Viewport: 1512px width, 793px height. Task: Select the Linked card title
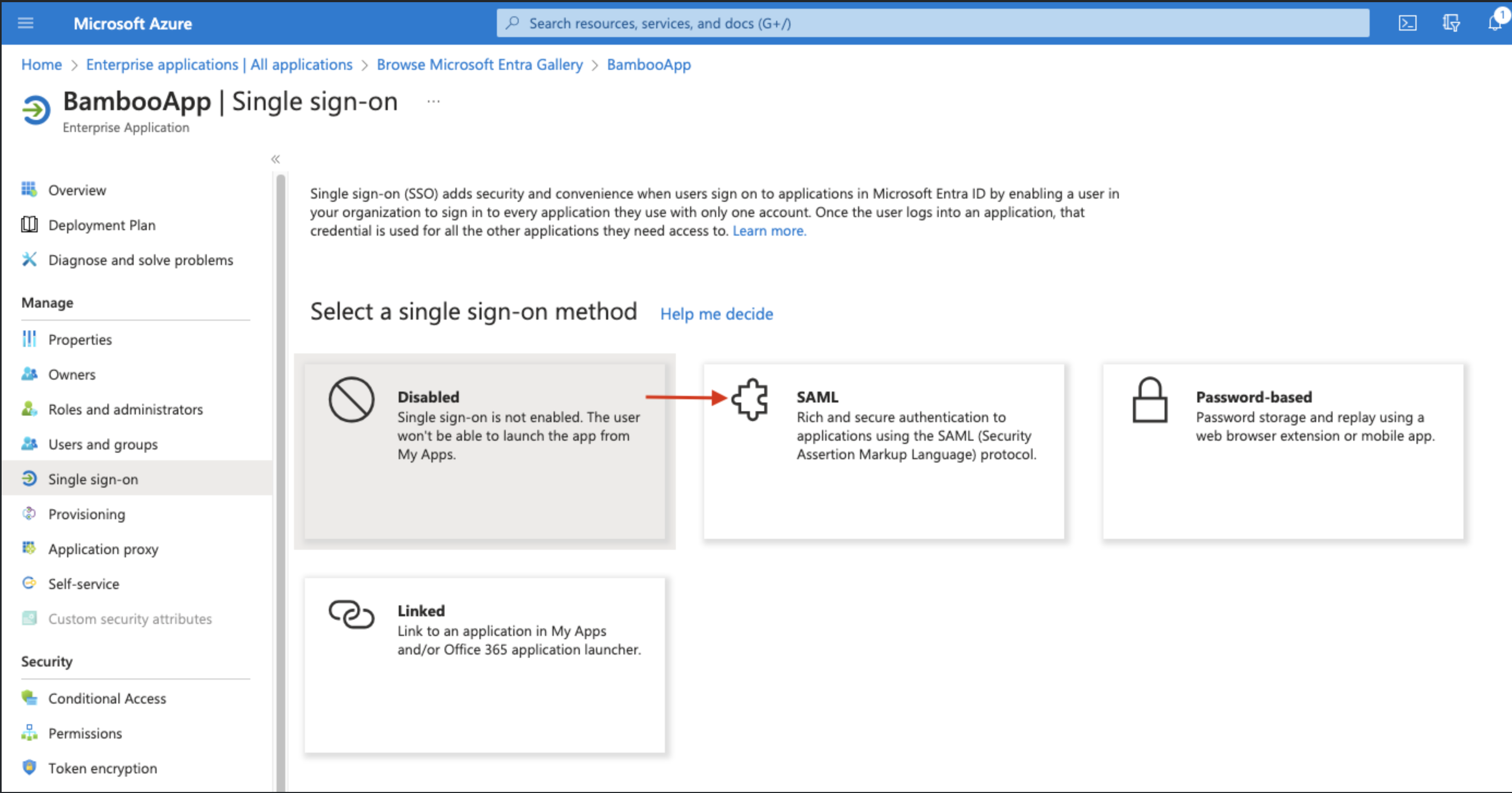[x=421, y=610]
